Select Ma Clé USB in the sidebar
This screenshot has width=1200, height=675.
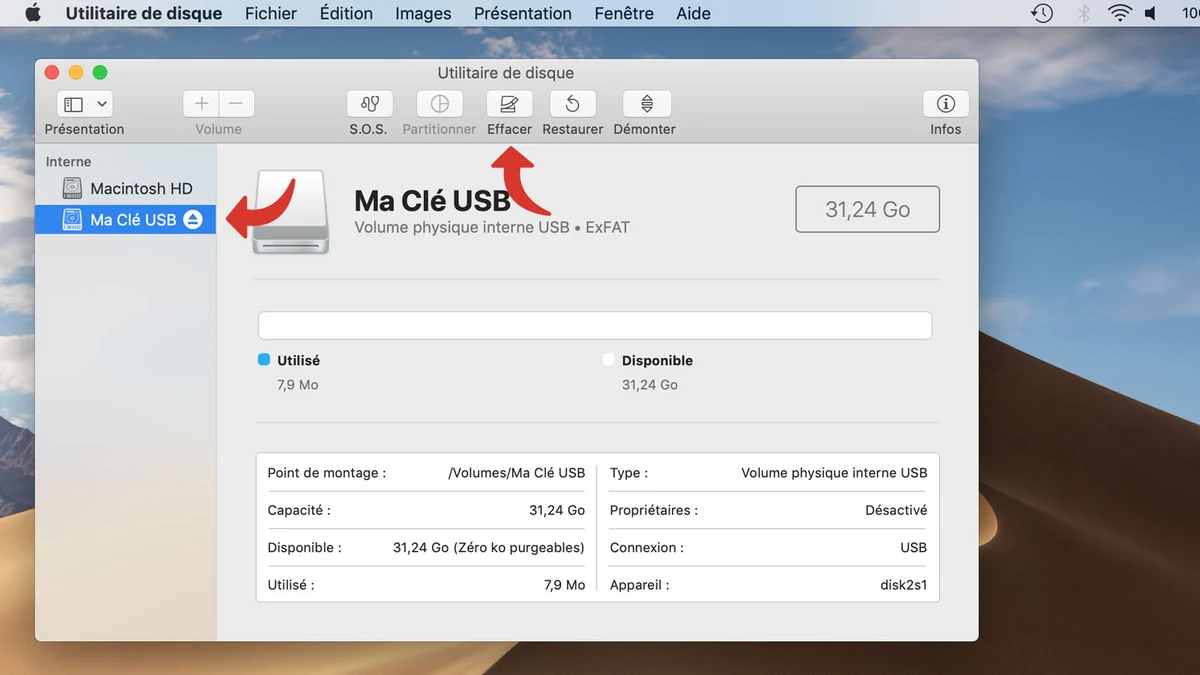point(125,219)
